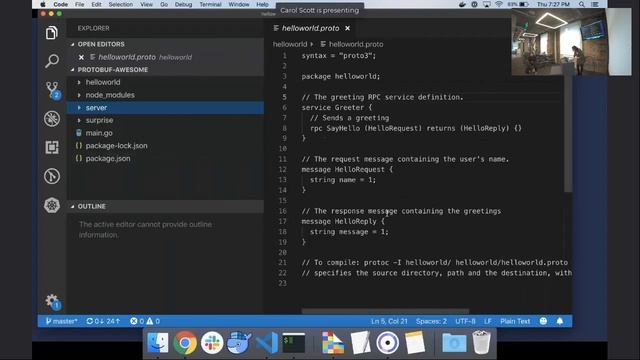
Task: Click the feedback smiley icon
Action: (x=543, y=321)
